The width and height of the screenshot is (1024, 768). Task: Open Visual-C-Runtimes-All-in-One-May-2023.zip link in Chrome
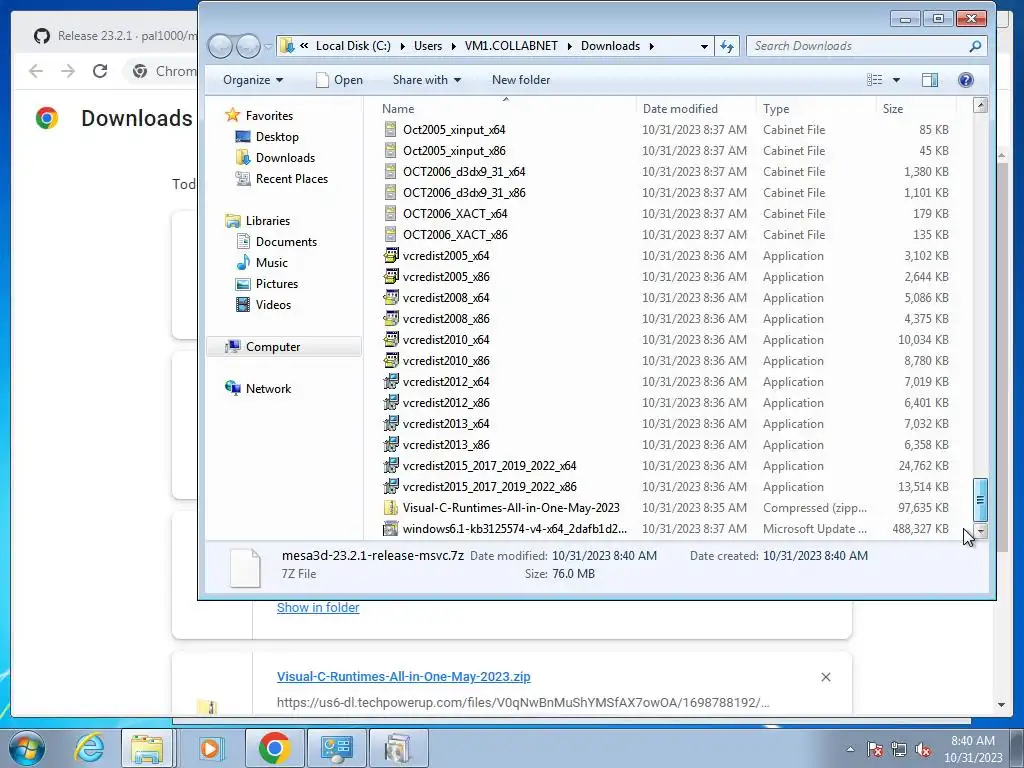404,677
